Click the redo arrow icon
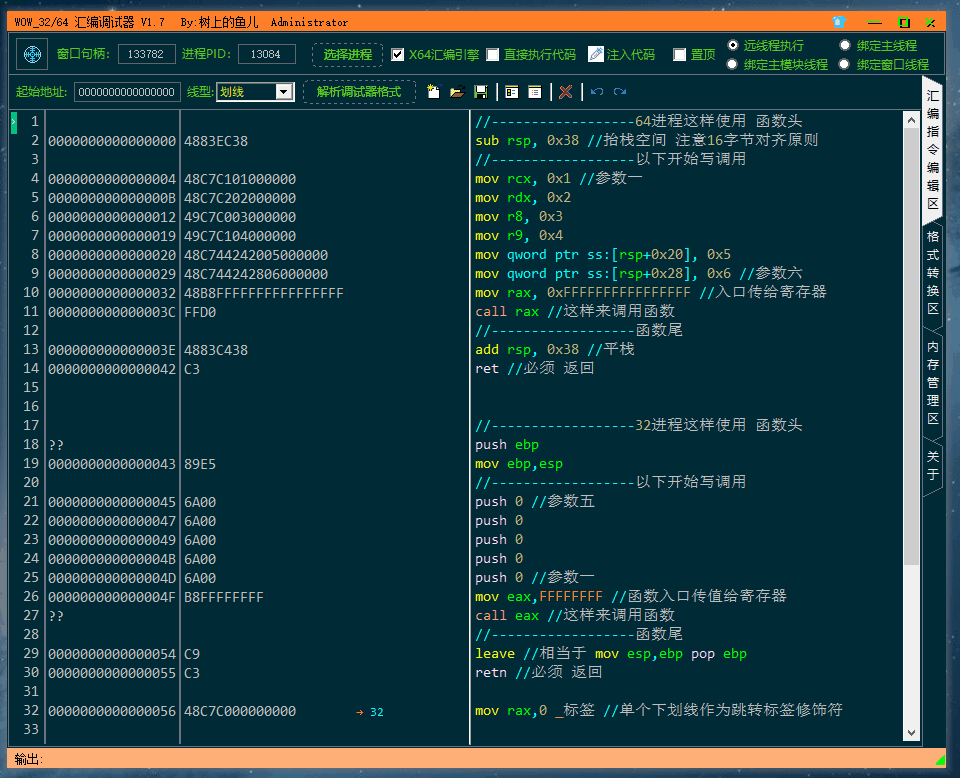The height and width of the screenshot is (778, 960). (x=620, y=92)
